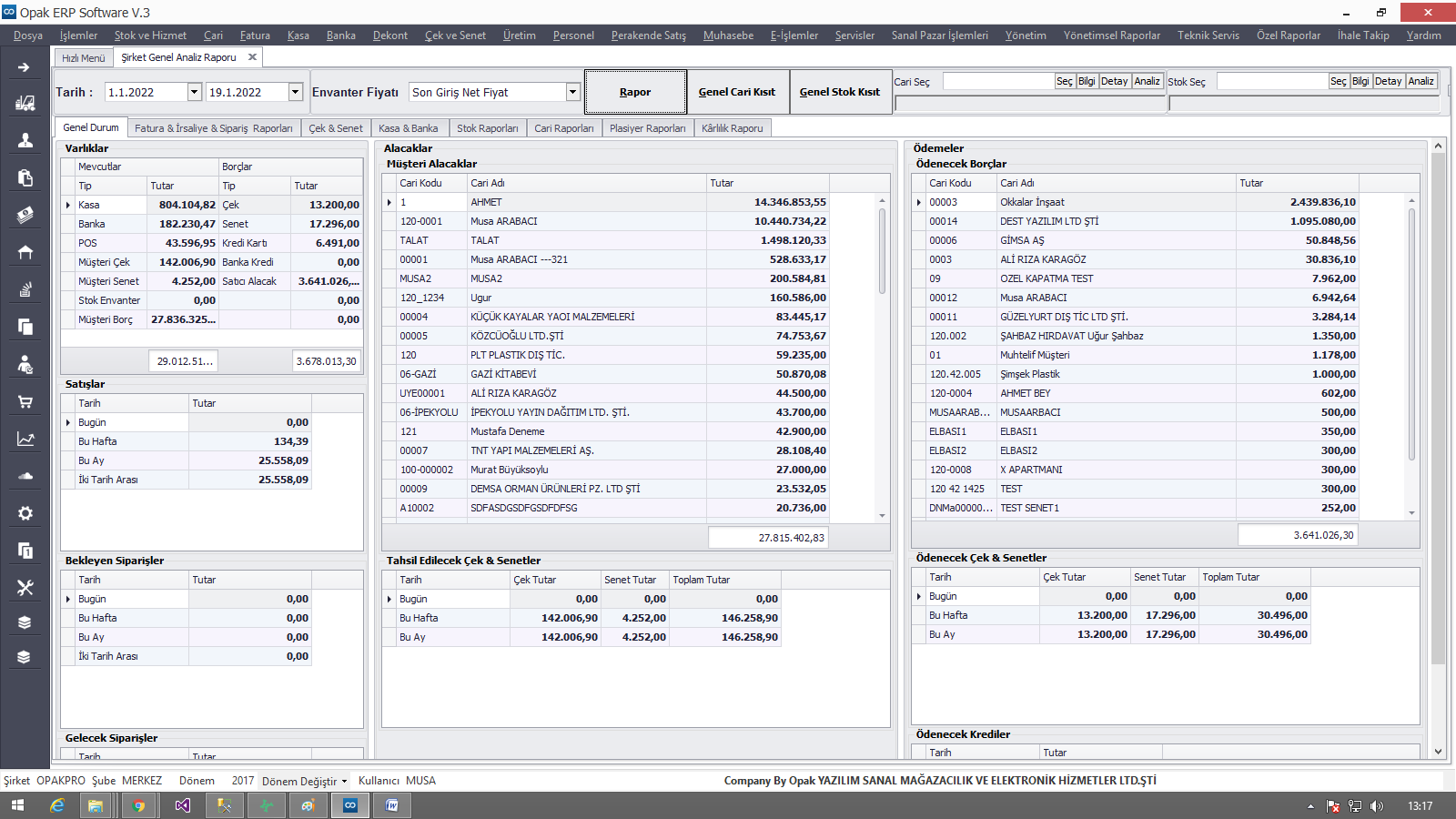This screenshot has width=1456, height=819.
Task: Click the Cari Seç input field
Action: click(x=997, y=82)
